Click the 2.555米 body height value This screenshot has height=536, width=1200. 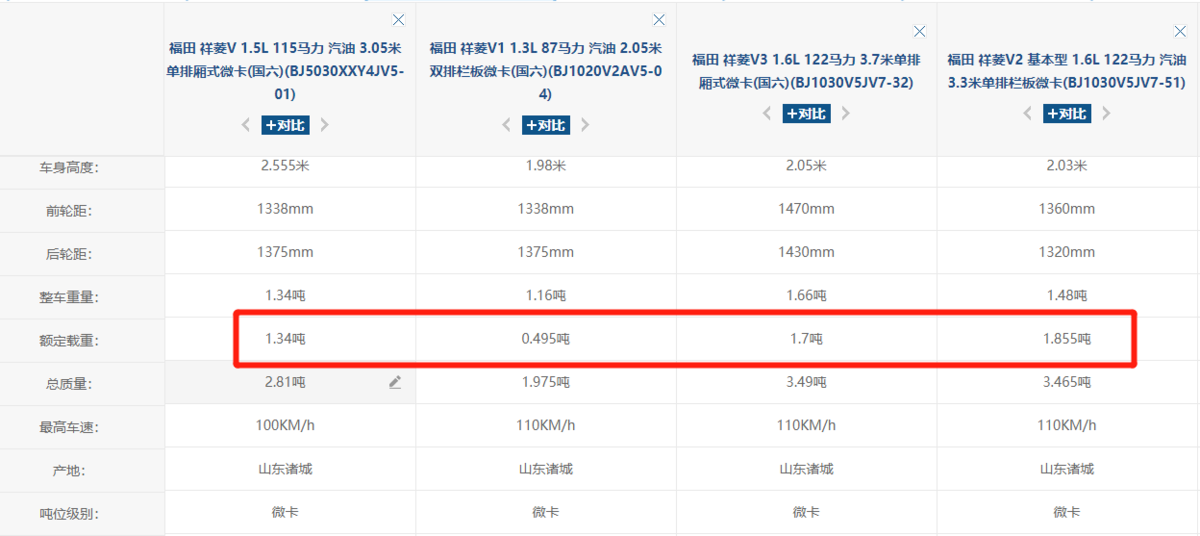click(285, 165)
